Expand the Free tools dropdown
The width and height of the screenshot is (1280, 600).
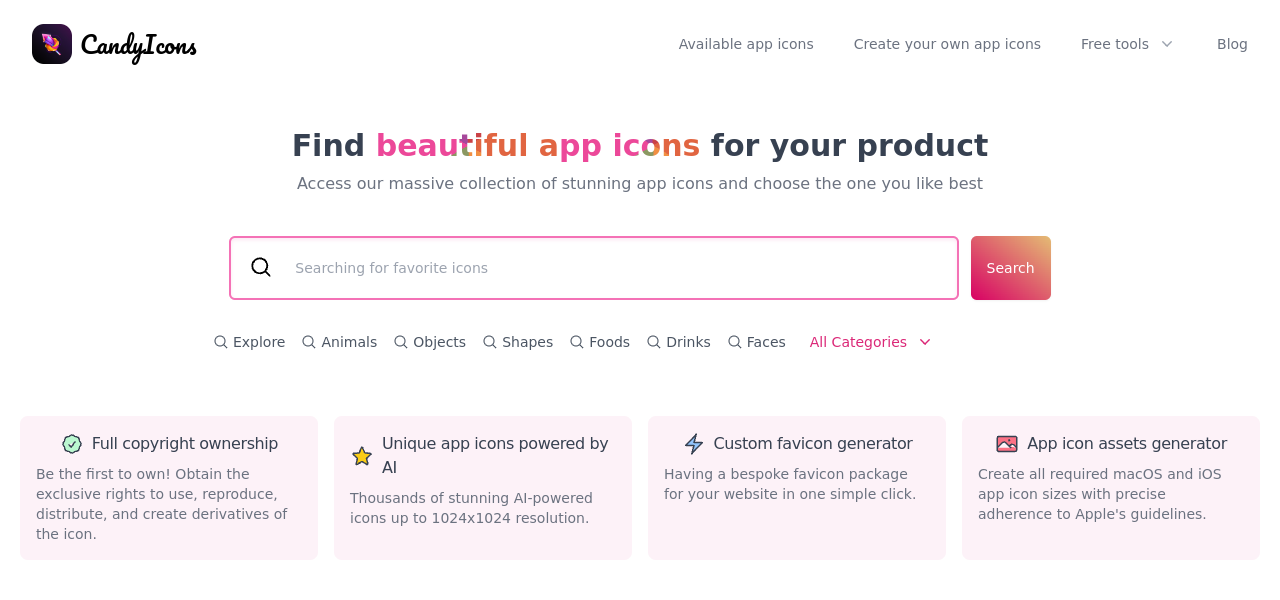[1127, 44]
